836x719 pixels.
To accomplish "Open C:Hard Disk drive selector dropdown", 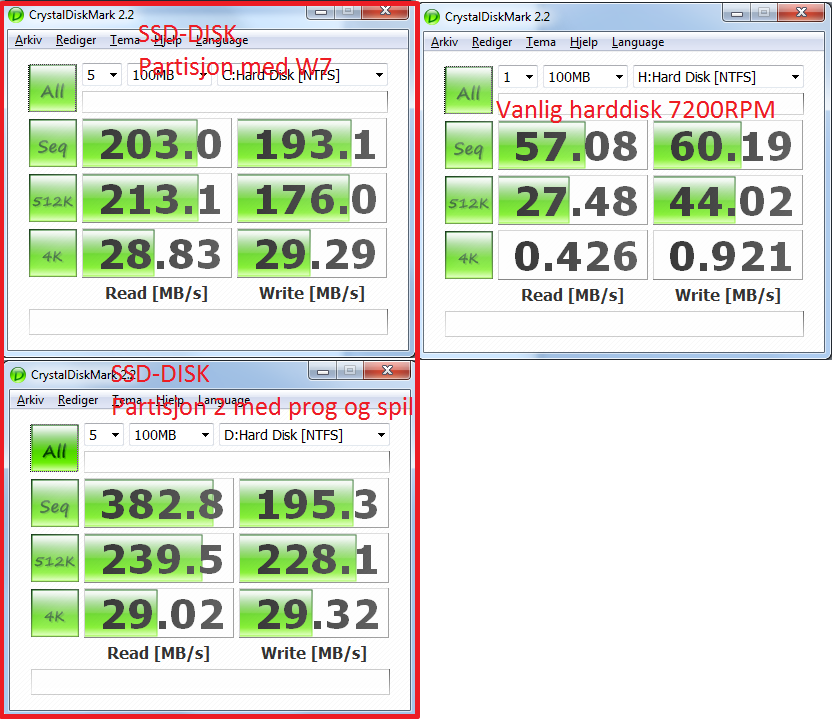I will coord(302,75).
